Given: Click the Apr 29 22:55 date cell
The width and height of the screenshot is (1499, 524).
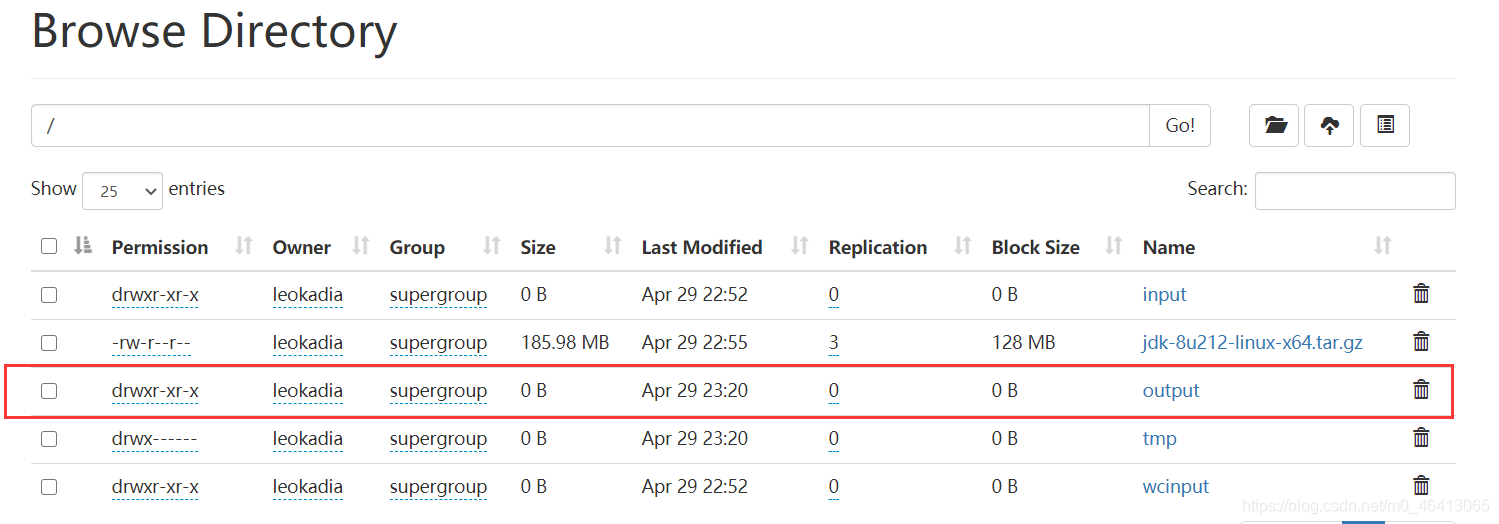Looking at the screenshot, I should pyautogui.click(x=695, y=342).
